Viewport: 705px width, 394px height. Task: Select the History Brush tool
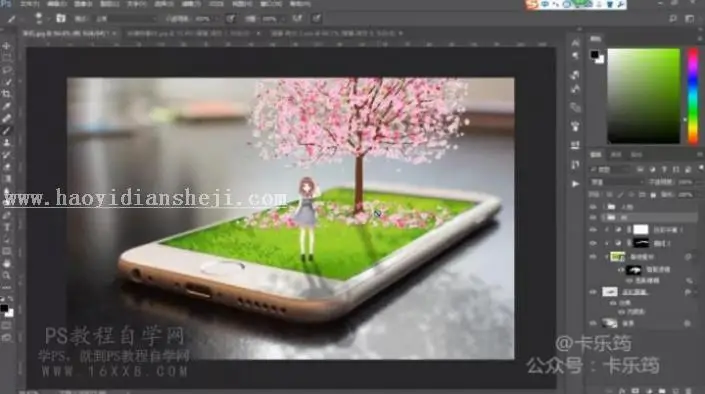coord(7,155)
